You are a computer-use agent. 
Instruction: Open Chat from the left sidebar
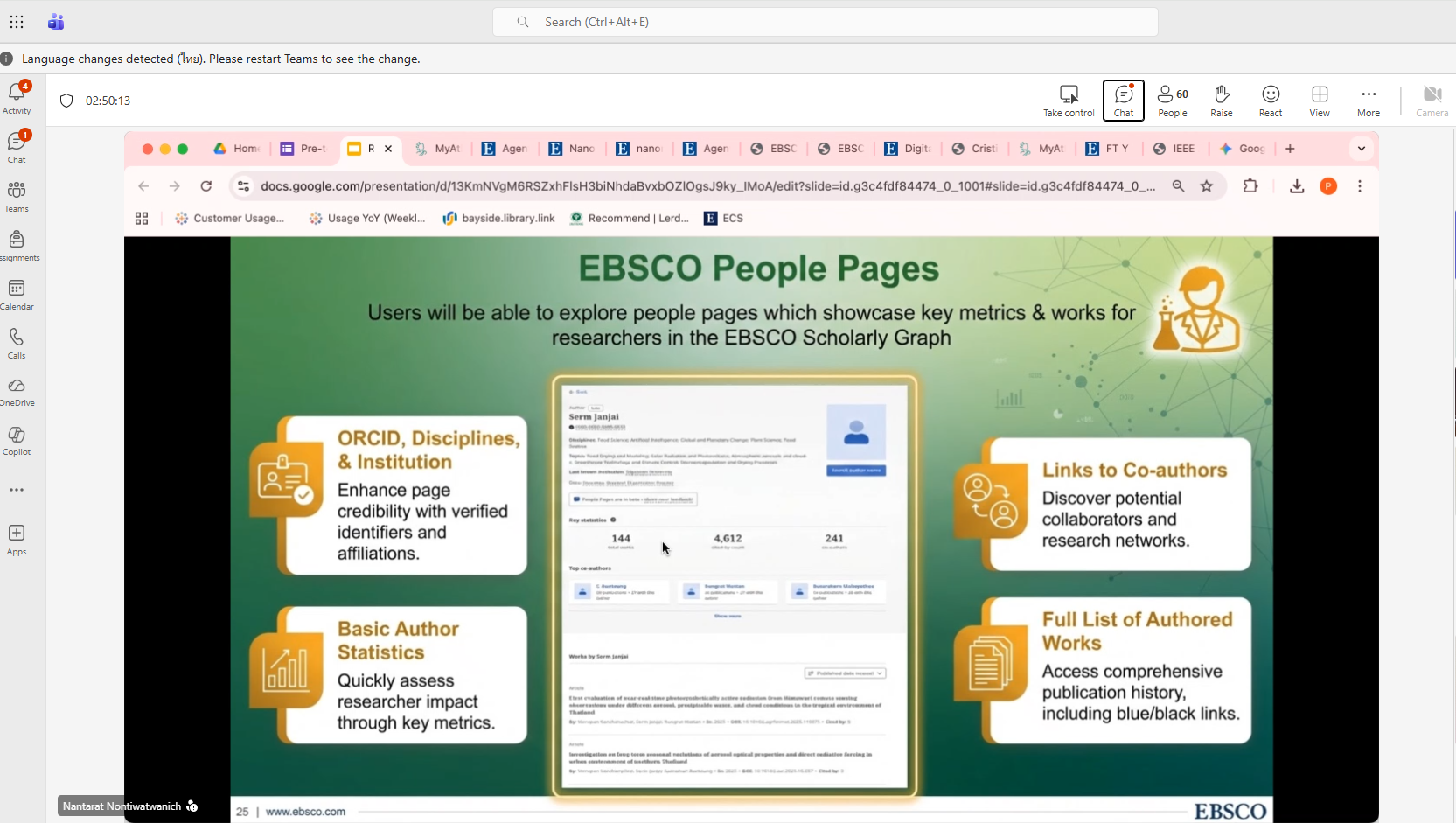(17, 146)
